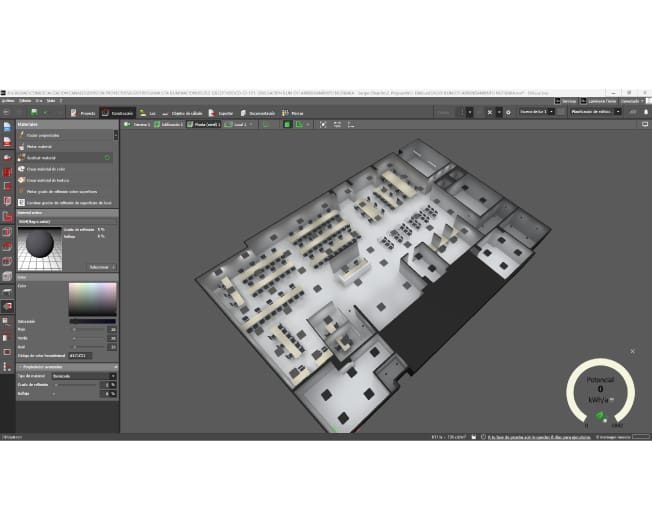The height and width of the screenshot is (529, 652).
Task: Click the 'Pintar material' tool
Action: click(40, 146)
